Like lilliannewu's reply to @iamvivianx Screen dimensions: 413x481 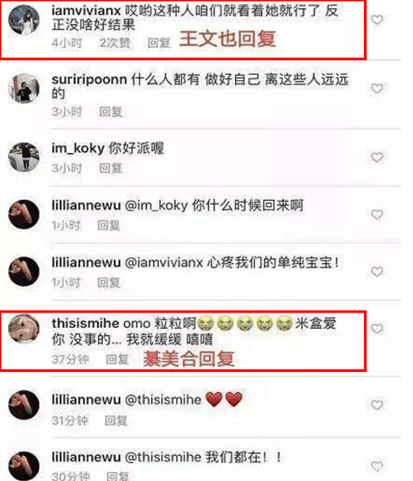[377, 272]
